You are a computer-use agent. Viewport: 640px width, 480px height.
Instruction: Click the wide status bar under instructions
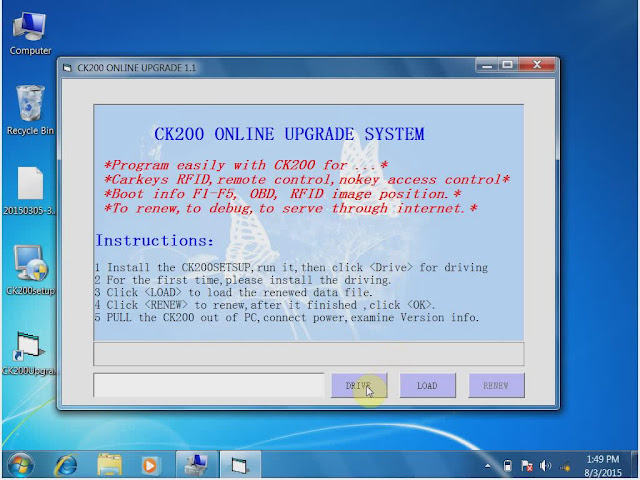pos(309,354)
